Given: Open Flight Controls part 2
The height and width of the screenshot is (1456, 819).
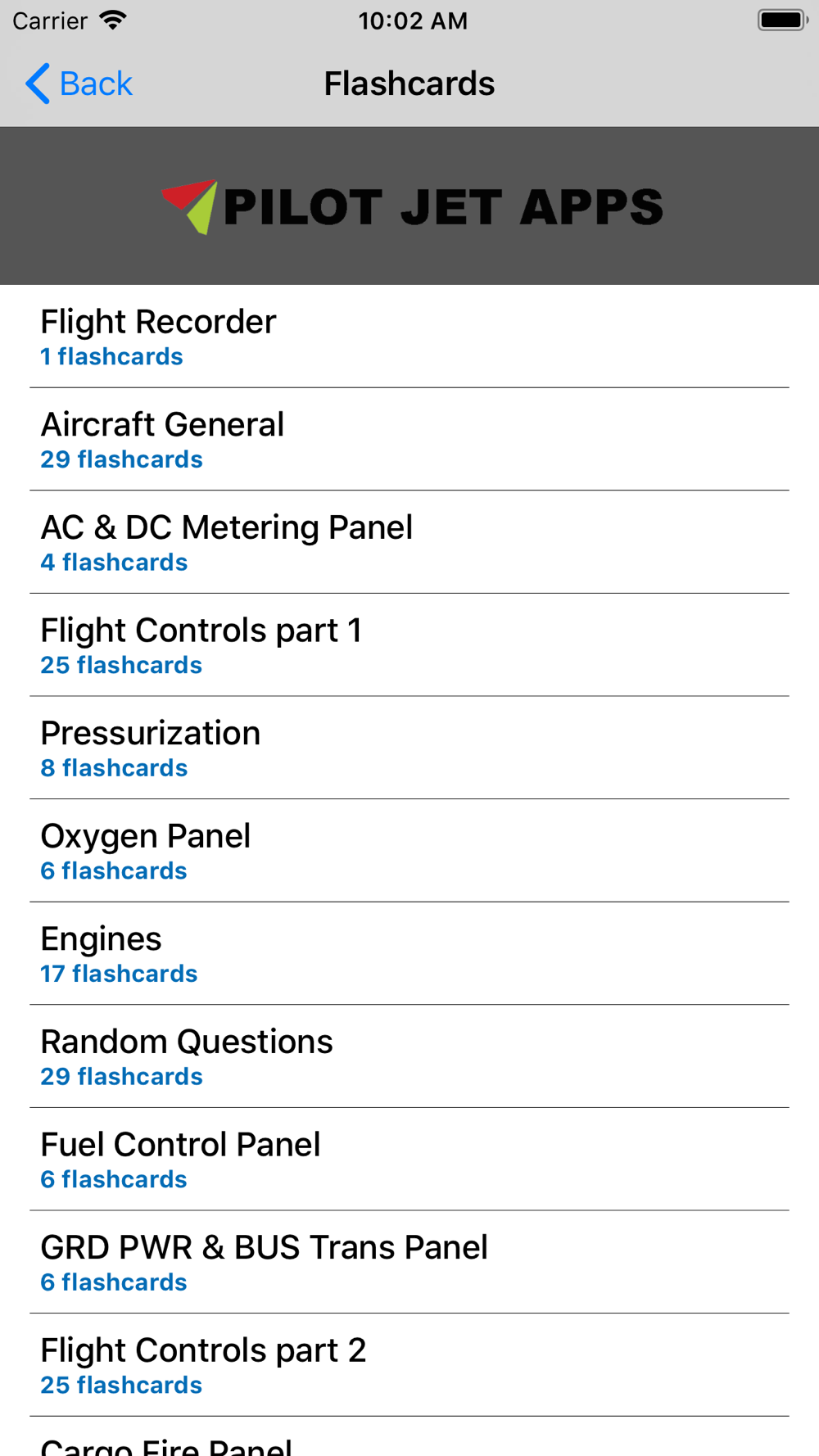Looking at the screenshot, I should (x=409, y=1365).
